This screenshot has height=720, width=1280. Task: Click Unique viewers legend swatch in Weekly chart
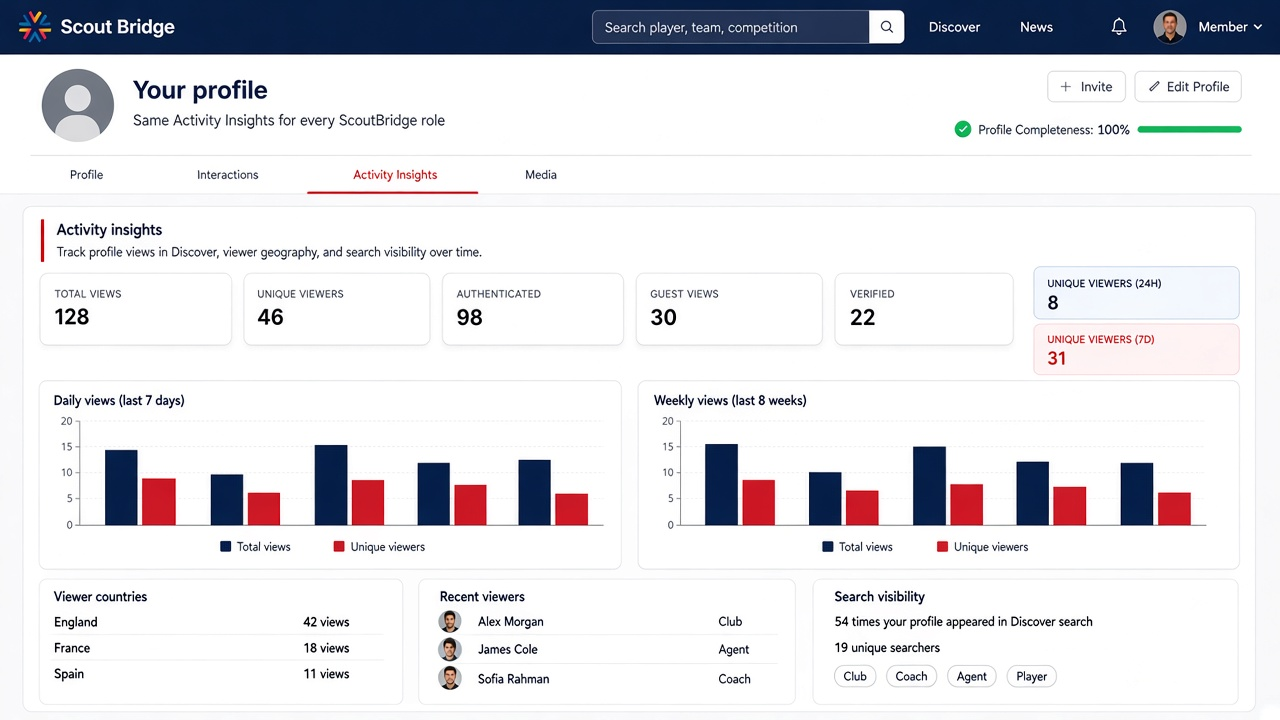942,547
